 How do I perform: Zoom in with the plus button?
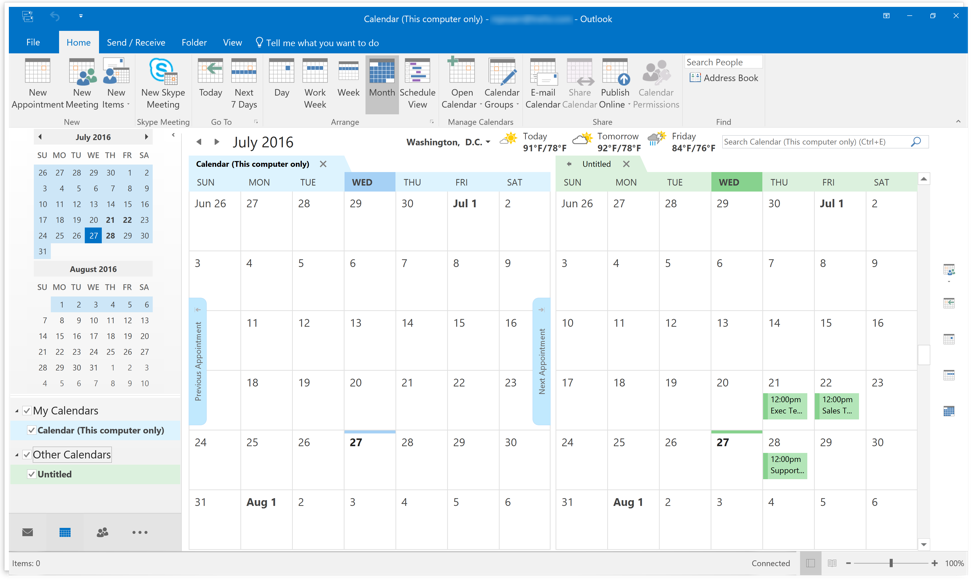point(935,563)
